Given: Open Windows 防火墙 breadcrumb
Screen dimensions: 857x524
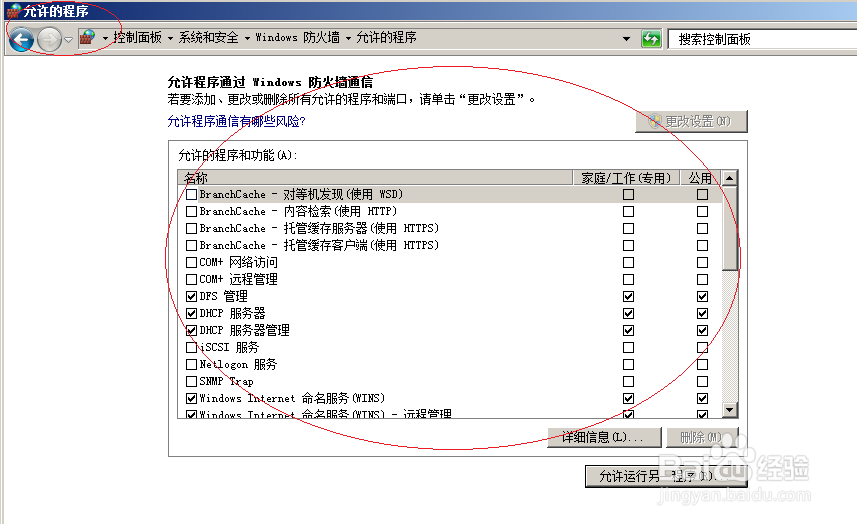Looking at the screenshot, I should 297,38.
